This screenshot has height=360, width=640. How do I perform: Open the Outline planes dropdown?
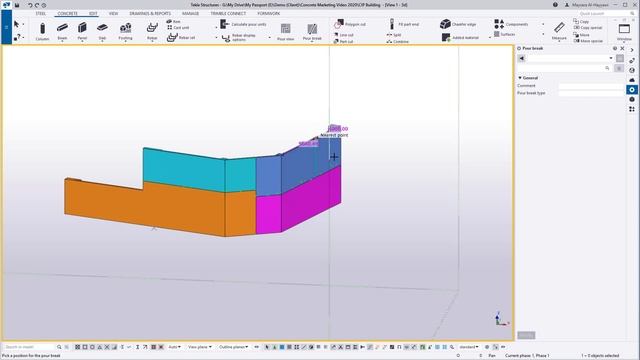pos(233,347)
